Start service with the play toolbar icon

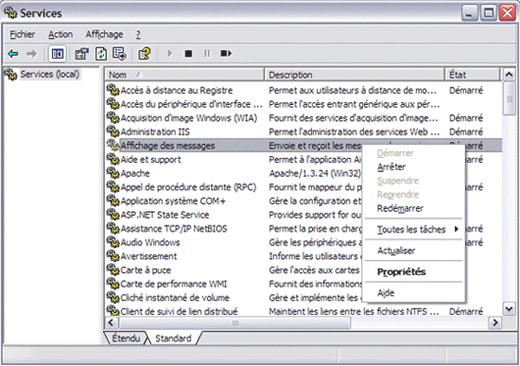tap(170, 53)
